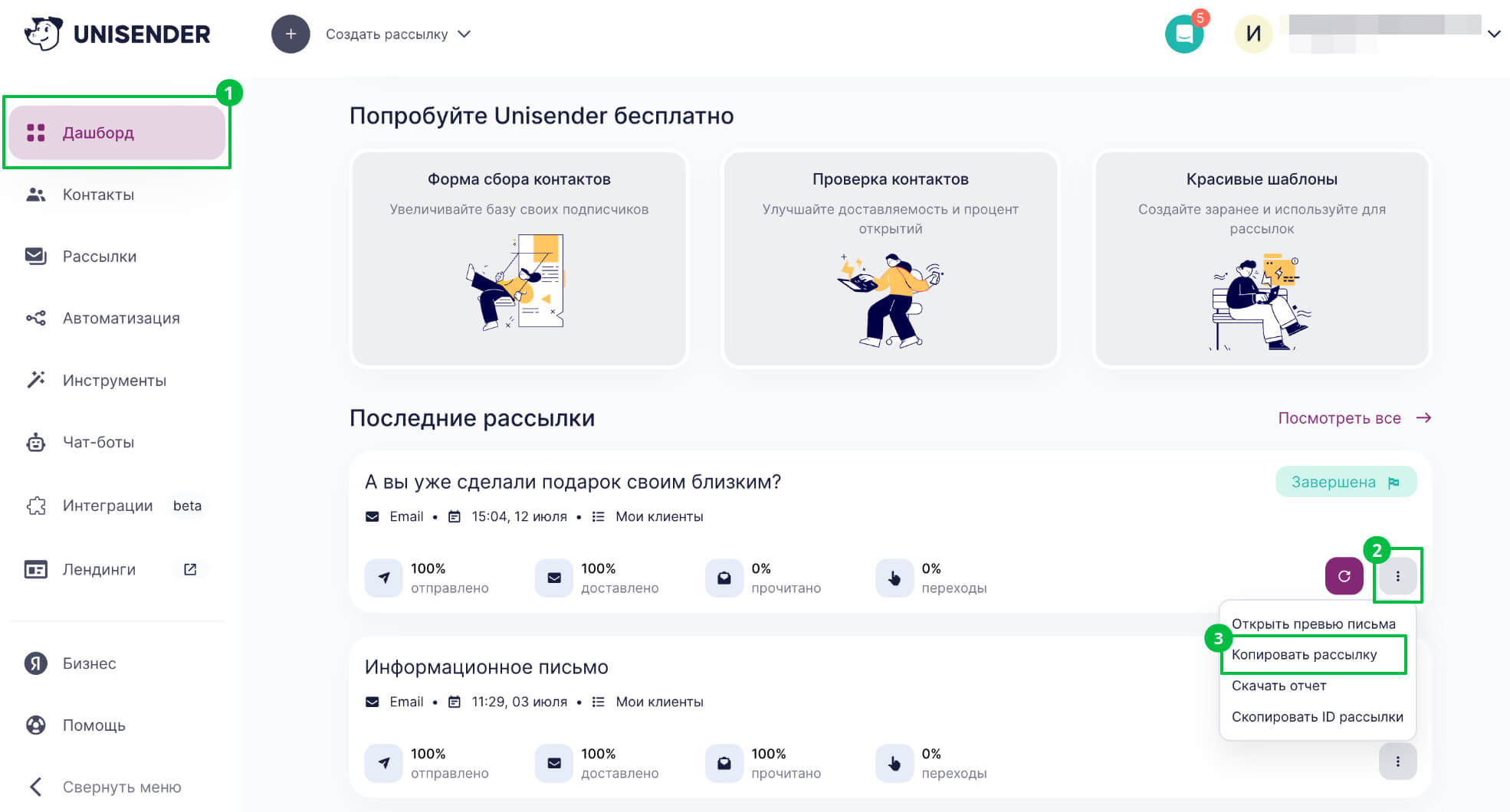Click the Дашборд grid icon
Image resolution: width=1510 pixels, height=812 pixels.
(x=36, y=133)
